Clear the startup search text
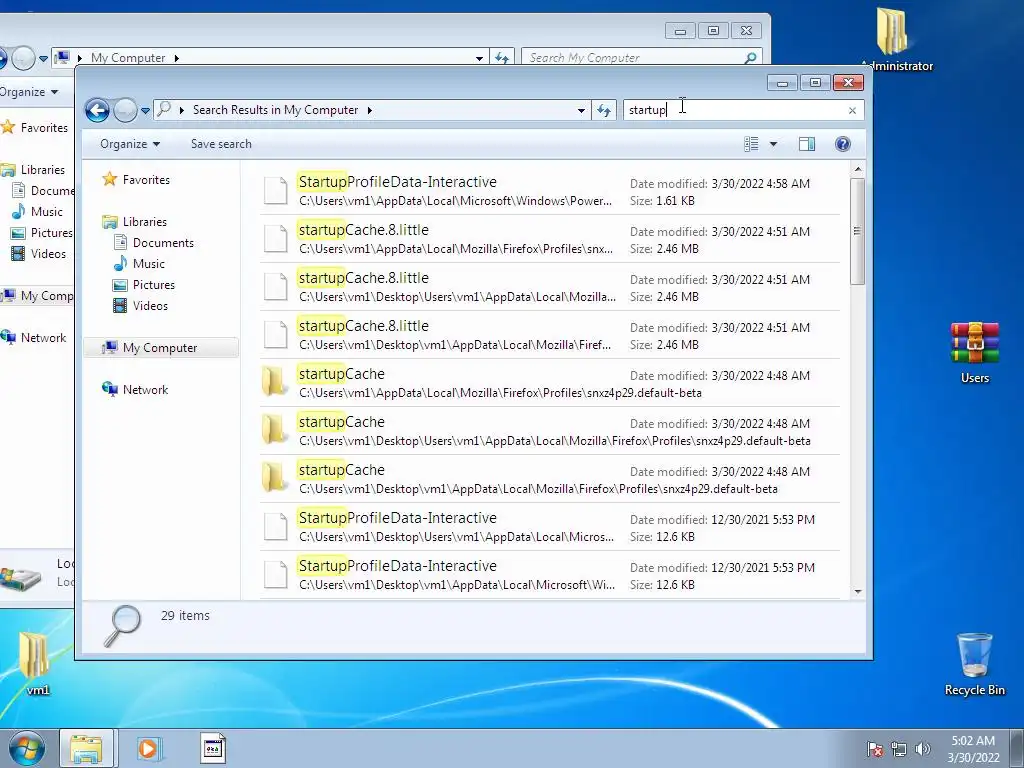The width and height of the screenshot is (1024, 768). click(x=852, y=110)
